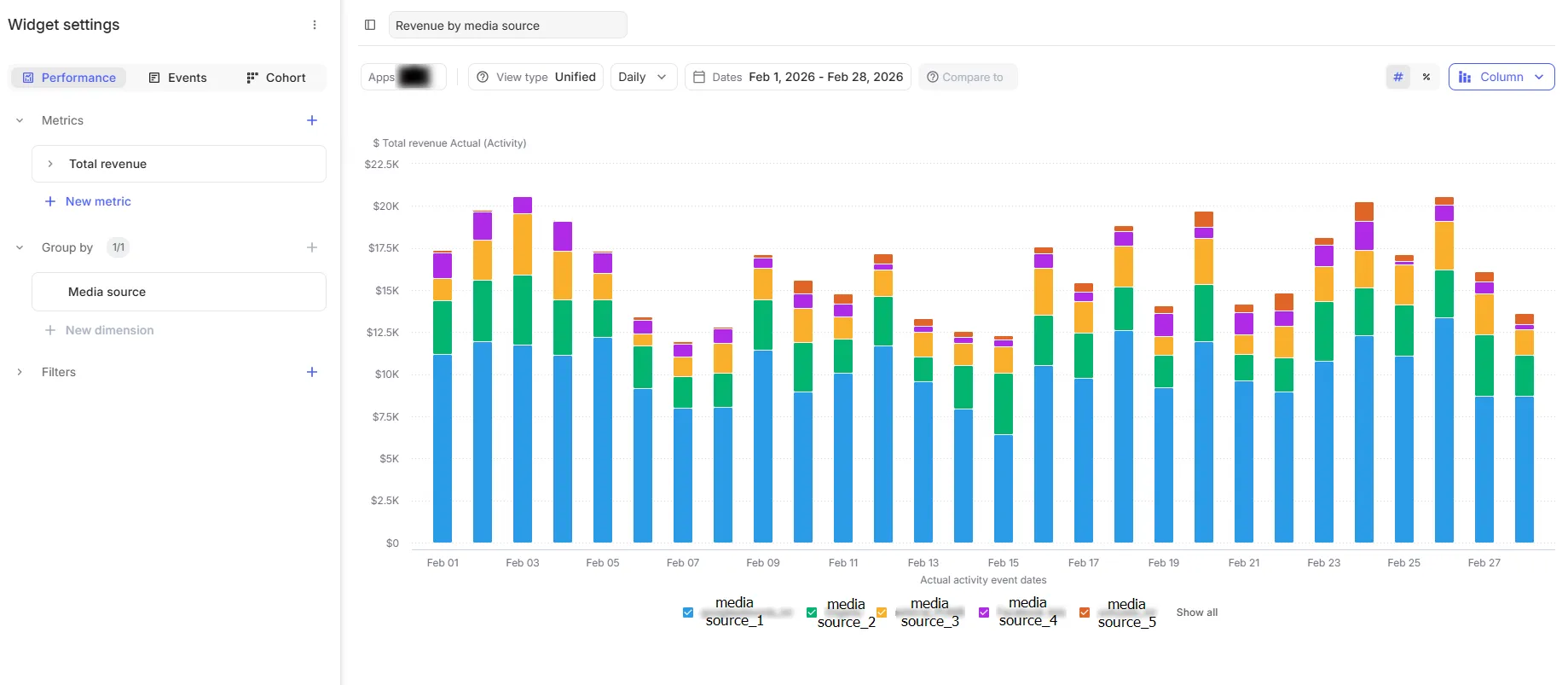1568x685 pixels.
Task: Toggle the media source_5 legend checkbox
Action: pos(1085,612)
